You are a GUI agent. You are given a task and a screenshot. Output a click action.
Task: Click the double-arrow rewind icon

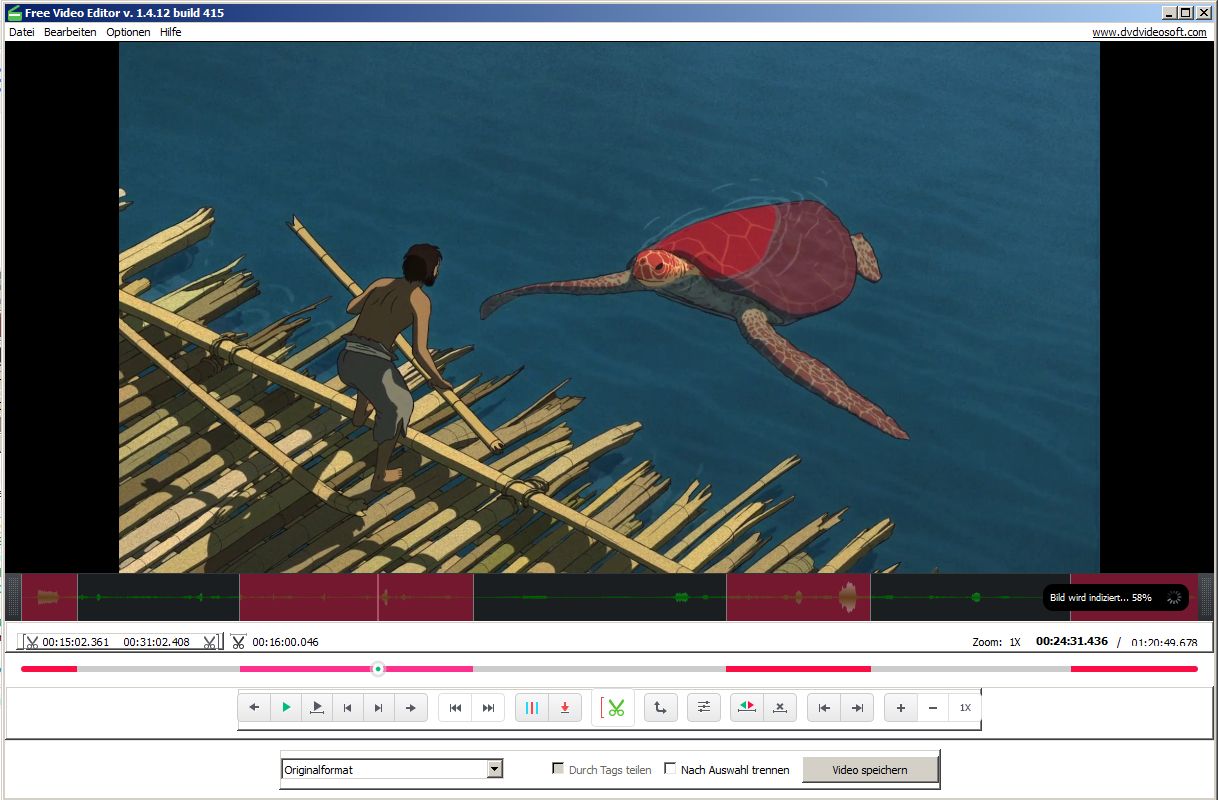[x=455, y=708]
